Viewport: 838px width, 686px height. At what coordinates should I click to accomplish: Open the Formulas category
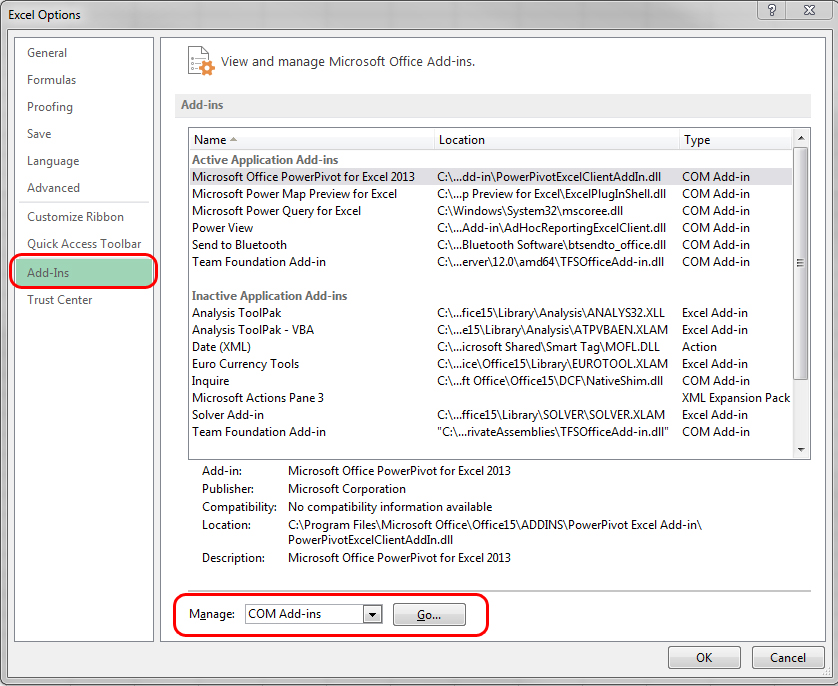[51, 80]
